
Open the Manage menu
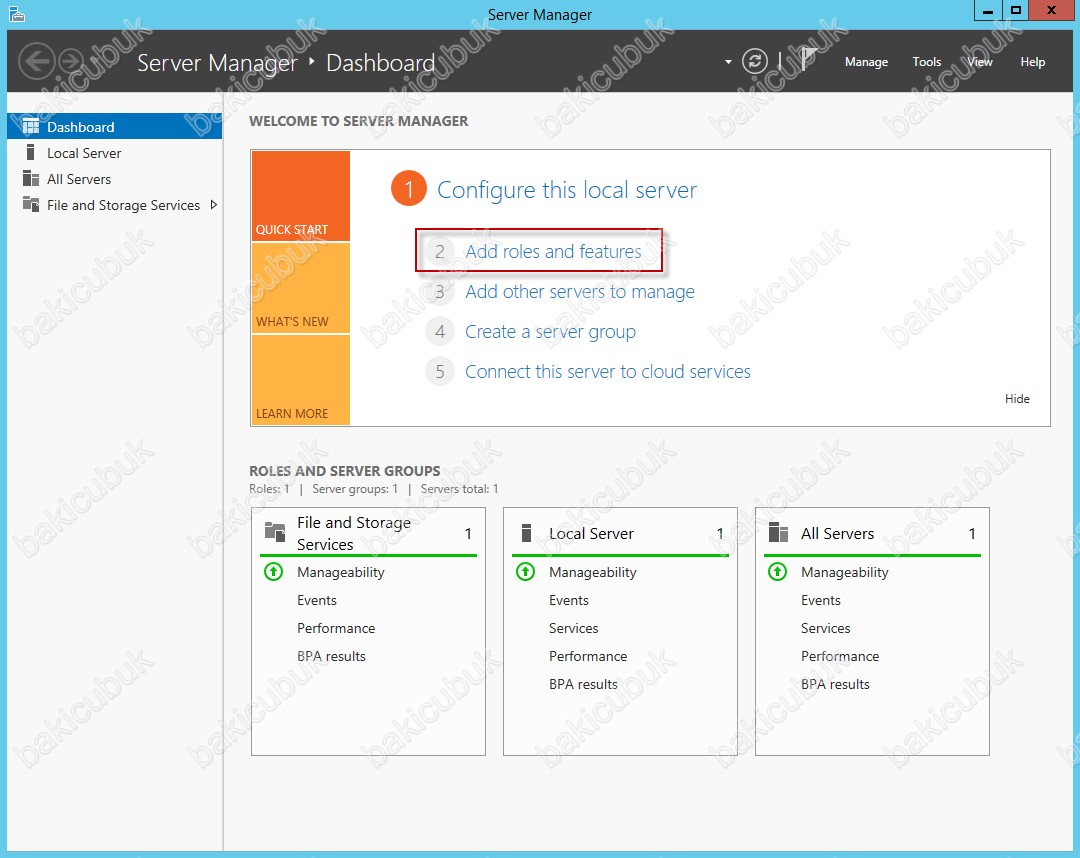click(866, 62)
